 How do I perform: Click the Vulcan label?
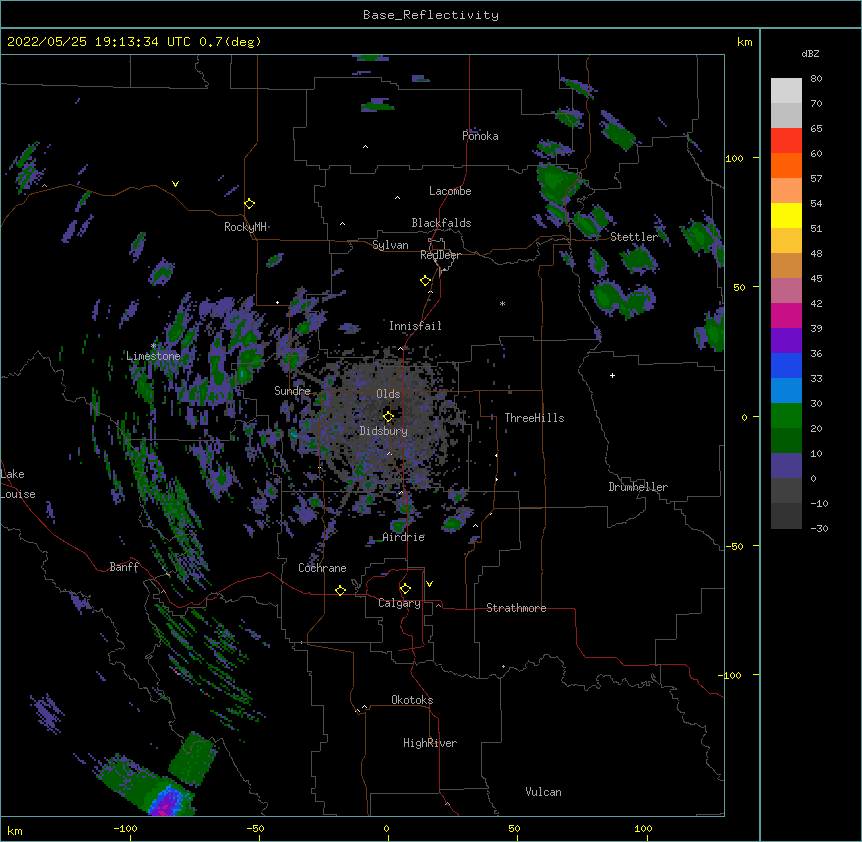point(543,792)
